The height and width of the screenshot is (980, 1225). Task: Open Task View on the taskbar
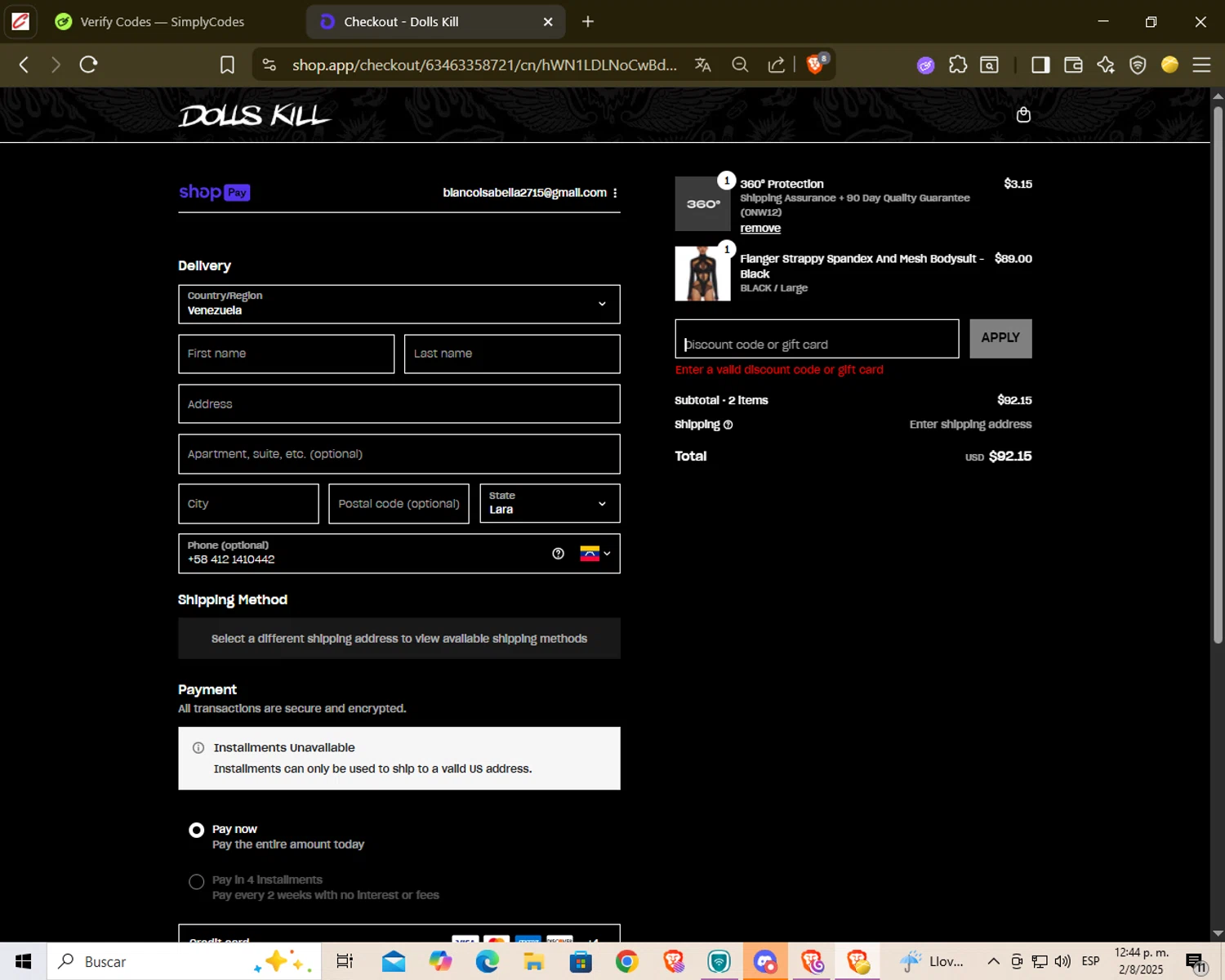(x=345, y=961)
